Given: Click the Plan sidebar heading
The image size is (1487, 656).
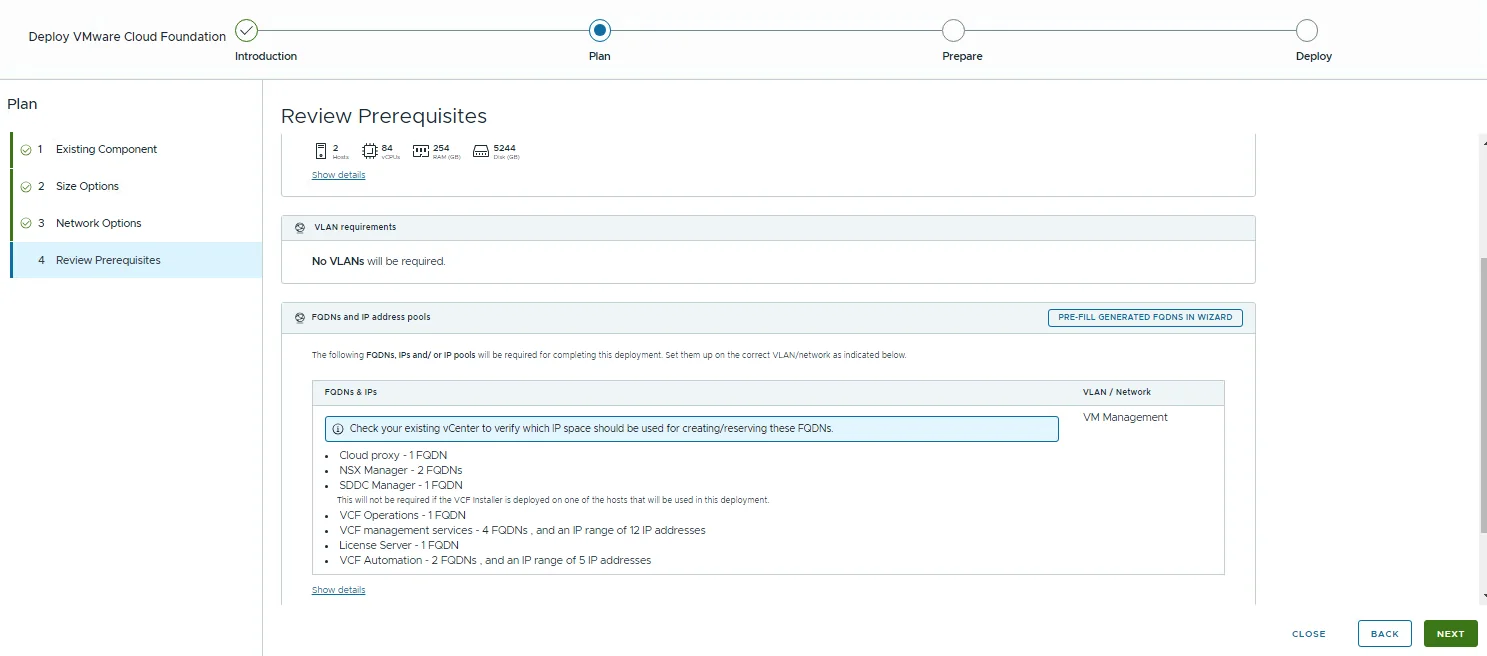Looking at the screenshot, I should pos(22,104).
